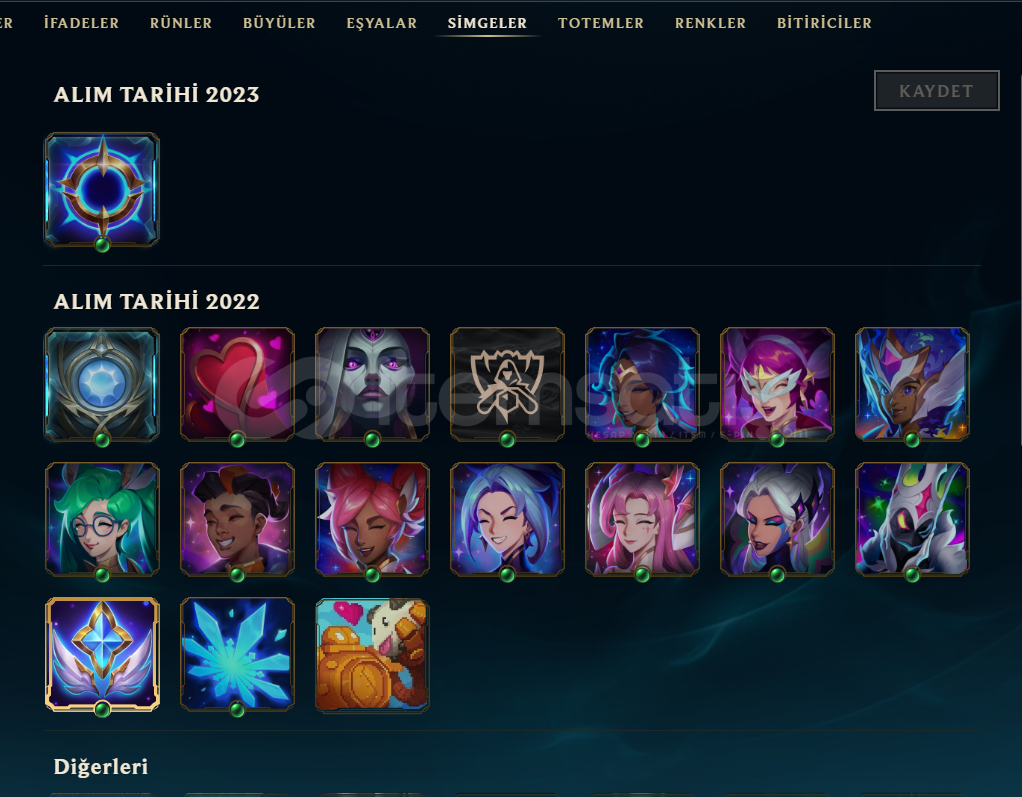1022x797 pixels.
Task: Choose the blue ice crystal snowflake icon
Action: point(237,655)
